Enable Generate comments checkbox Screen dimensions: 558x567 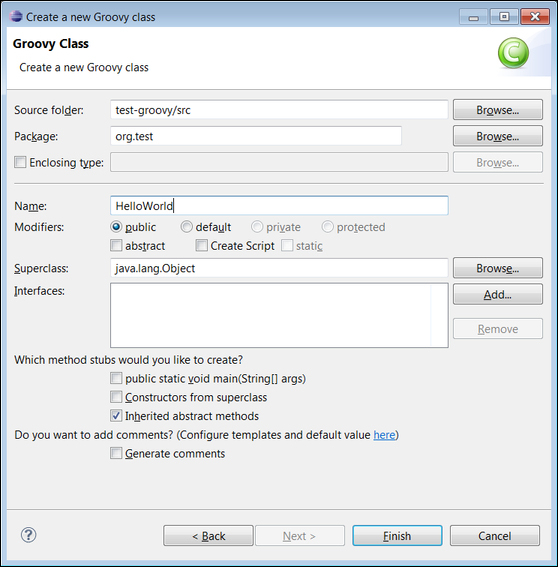pyautogui.click(x=116, y=453)
